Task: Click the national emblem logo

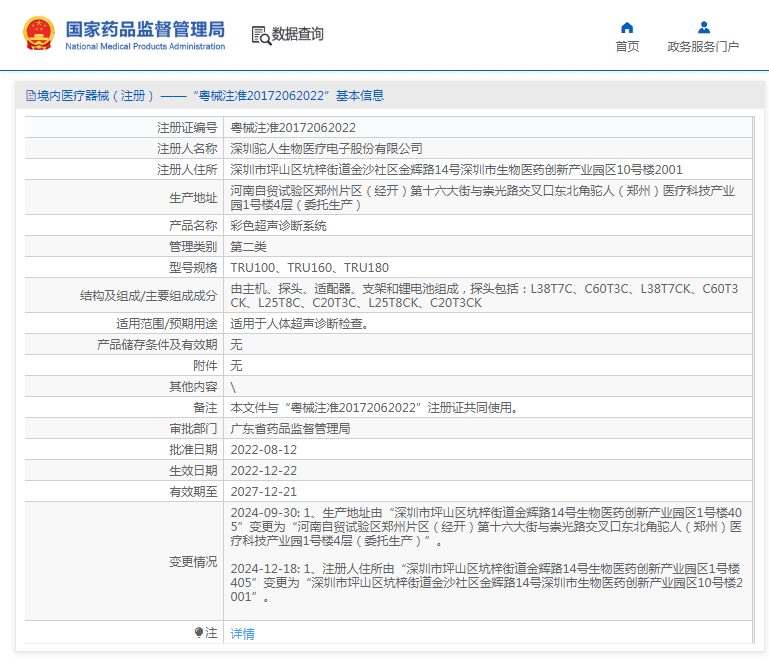Action: coord(40,34)
